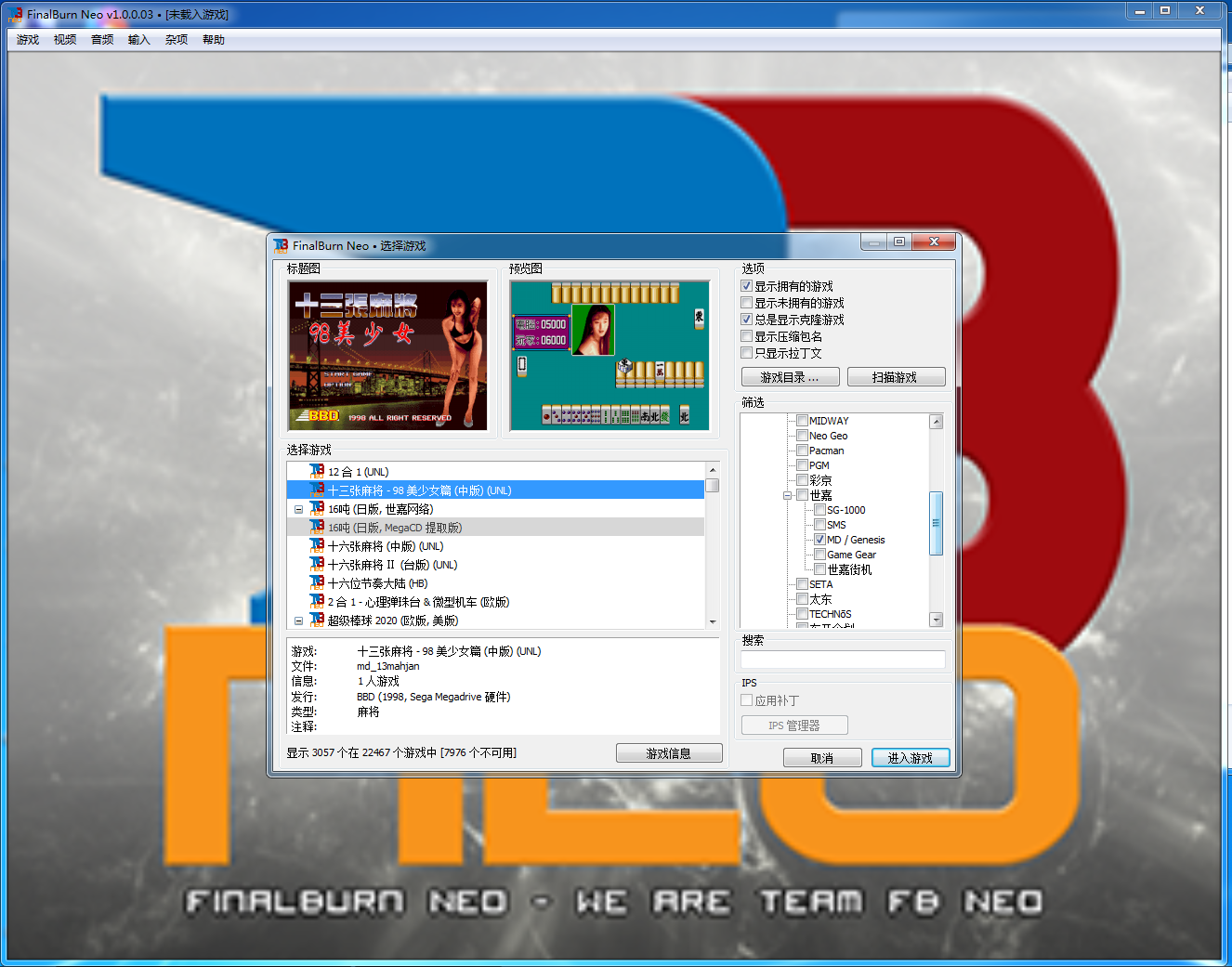Click the icon beside 16吨 MegaCD 提取版
This screenshot has height=967, width=1232.
317,527
